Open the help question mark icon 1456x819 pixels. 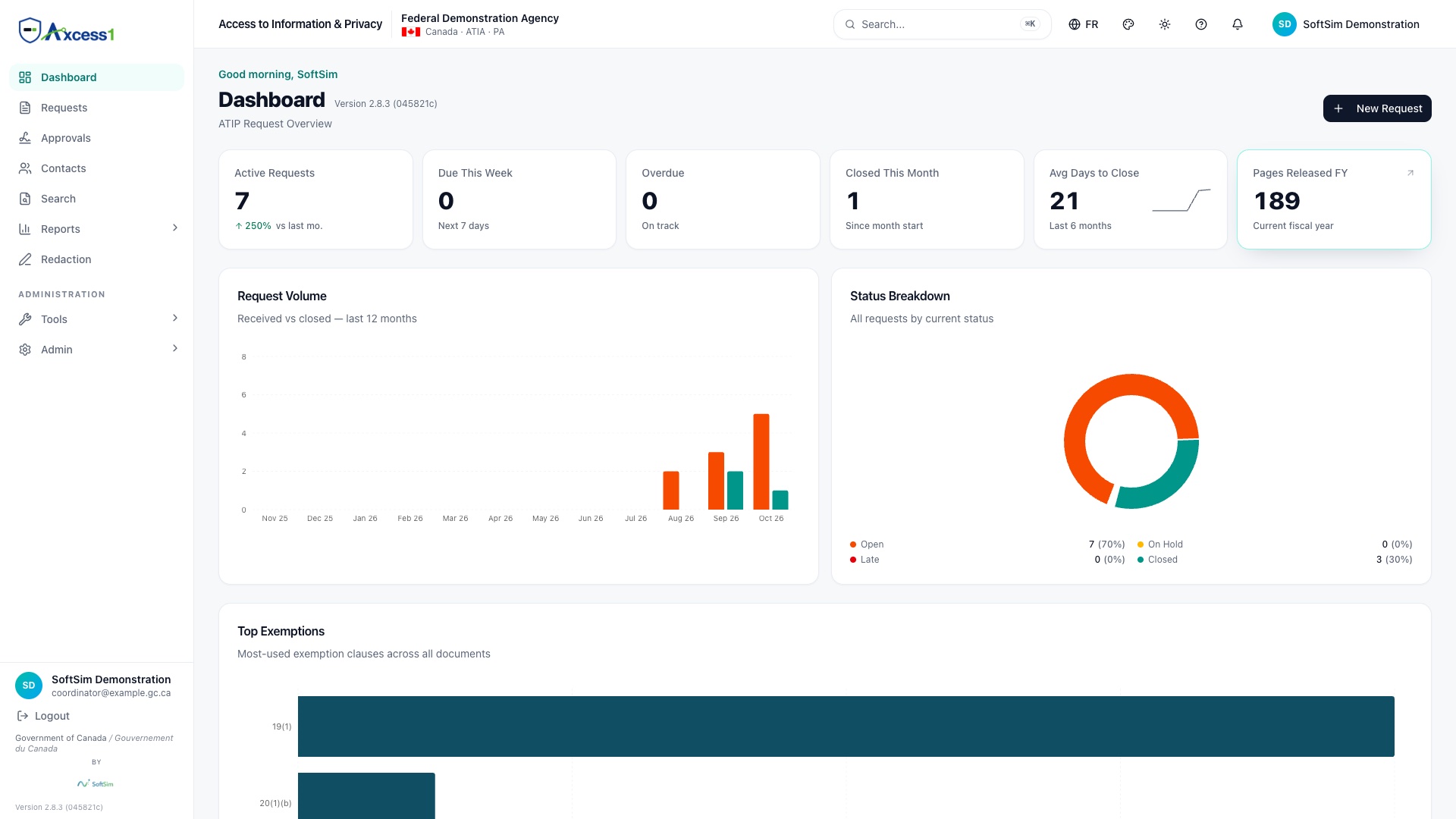click(1201, 24)
